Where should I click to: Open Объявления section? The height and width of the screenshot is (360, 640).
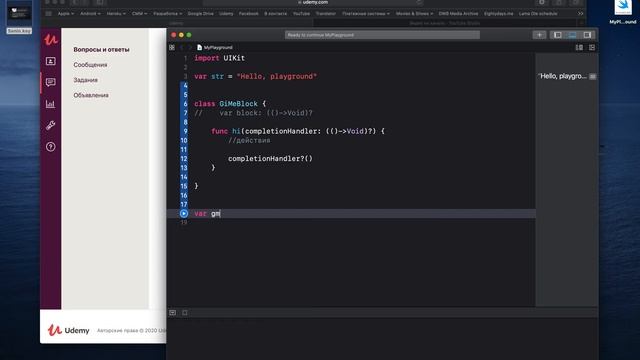click(91, 95)
